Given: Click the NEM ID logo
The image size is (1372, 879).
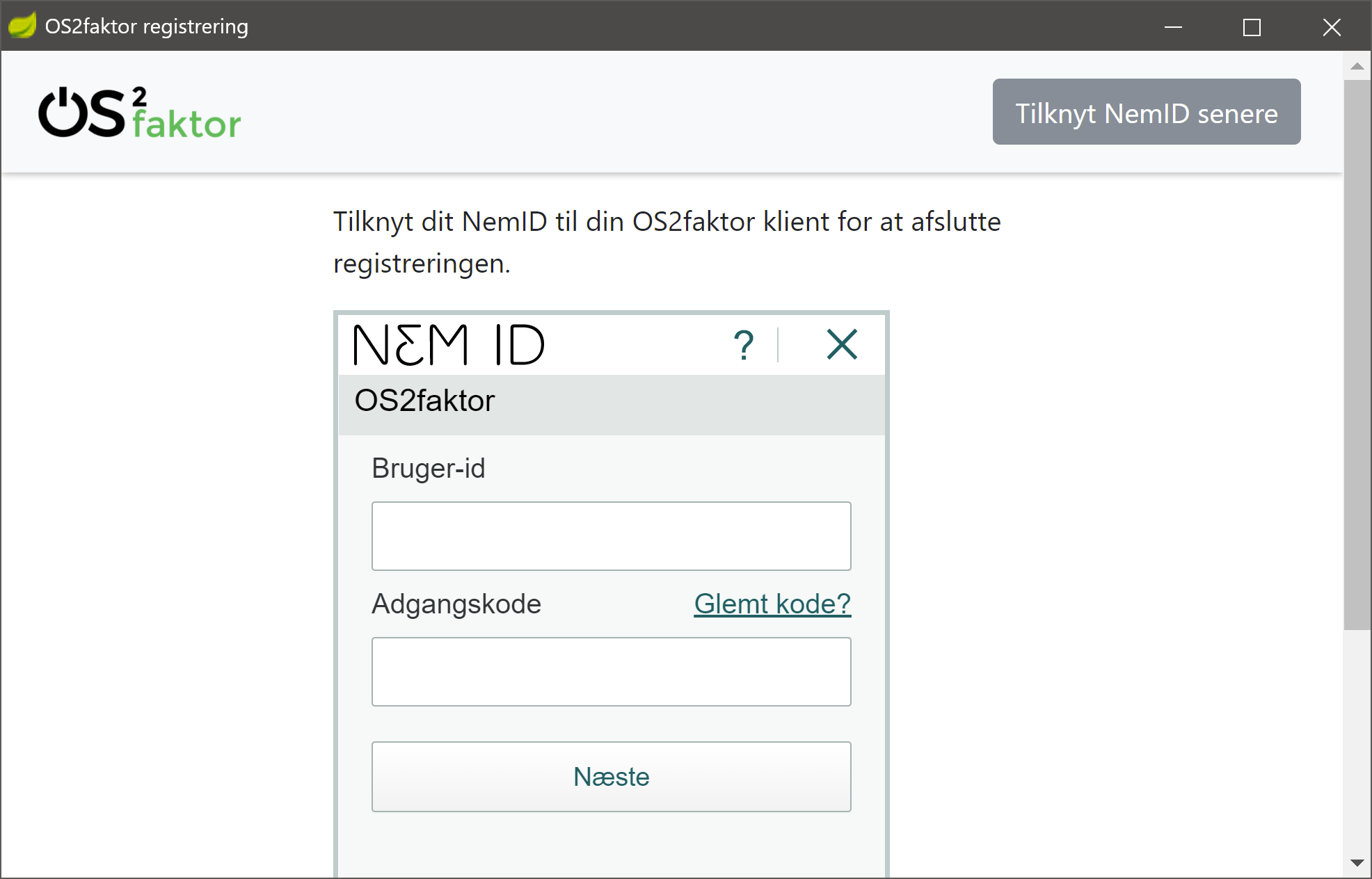Looking at the screenshot, I should point(449,345).
